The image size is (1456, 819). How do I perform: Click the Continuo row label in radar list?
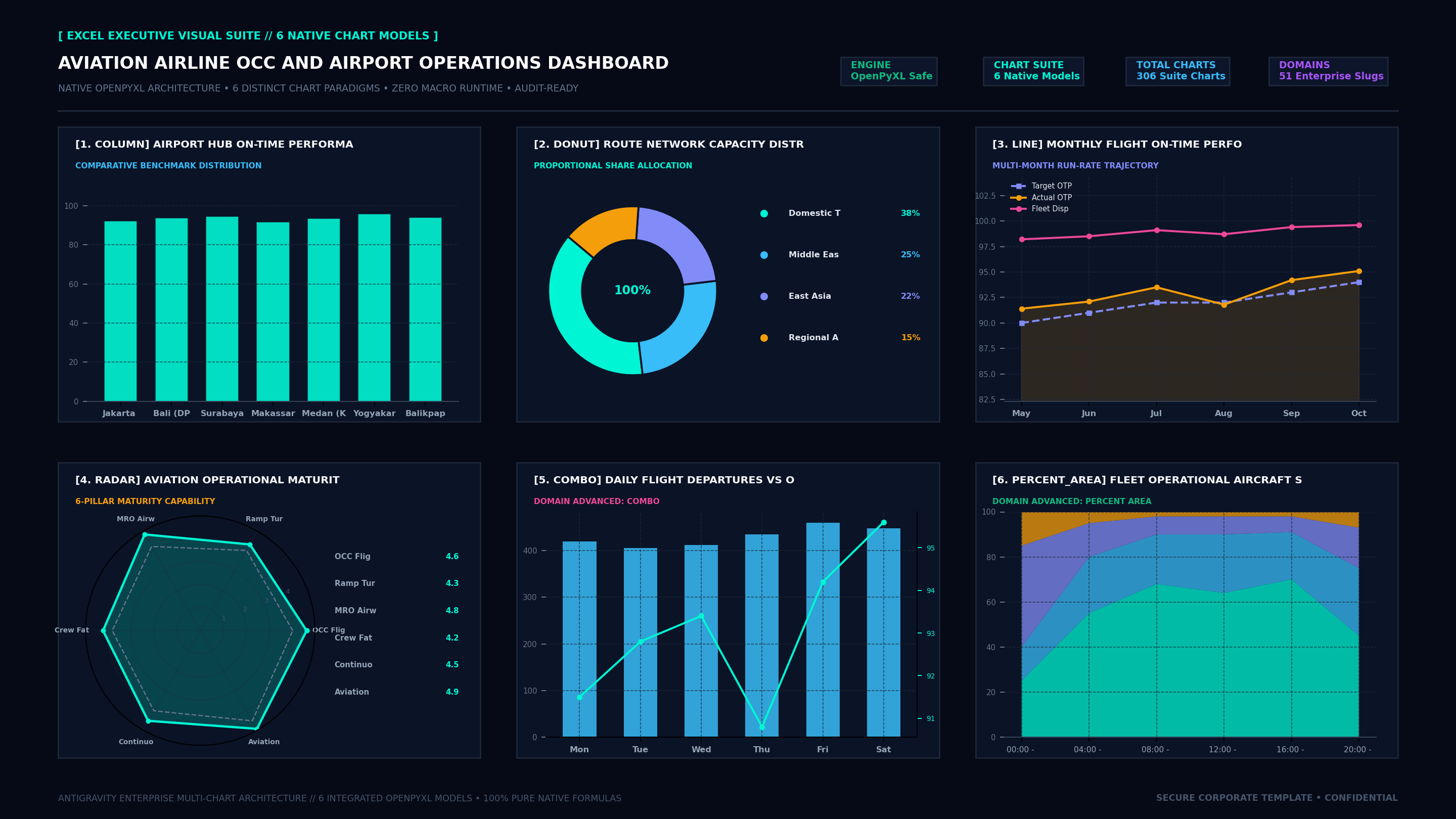pos(353,665)
